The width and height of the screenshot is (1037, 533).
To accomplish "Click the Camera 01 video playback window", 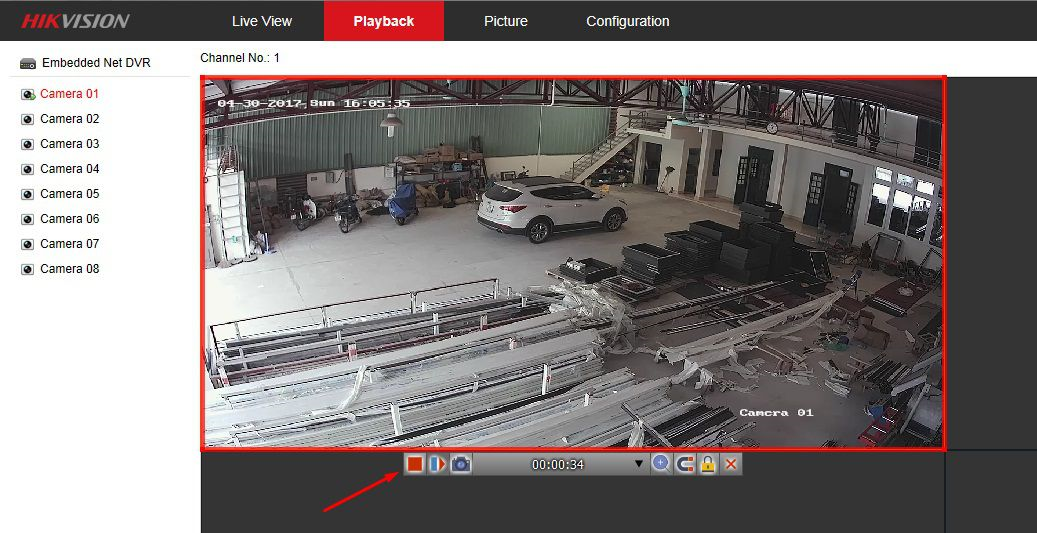I will pyautogui.click(x=572, y=263).
